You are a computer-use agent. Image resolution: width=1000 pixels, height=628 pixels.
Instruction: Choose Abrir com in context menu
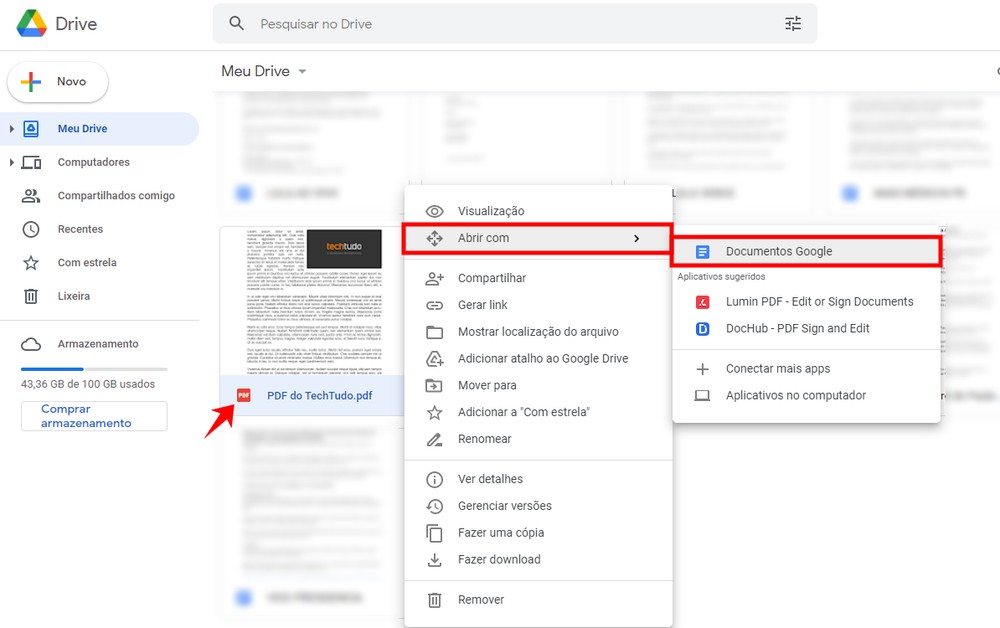click(537, 238)
